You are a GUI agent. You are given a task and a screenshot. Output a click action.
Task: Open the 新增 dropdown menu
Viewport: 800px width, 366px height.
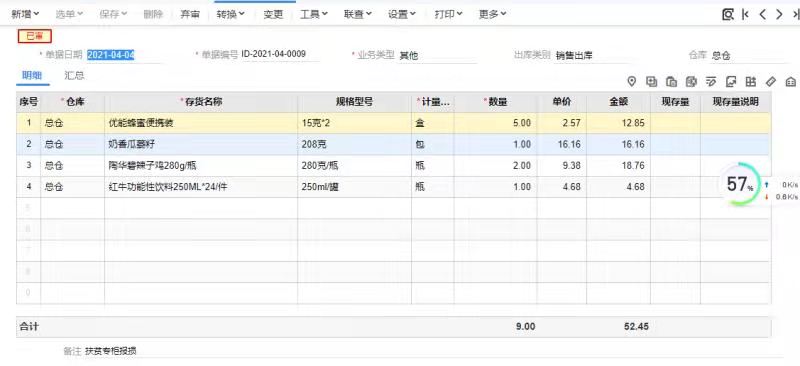tap(25, 14)
